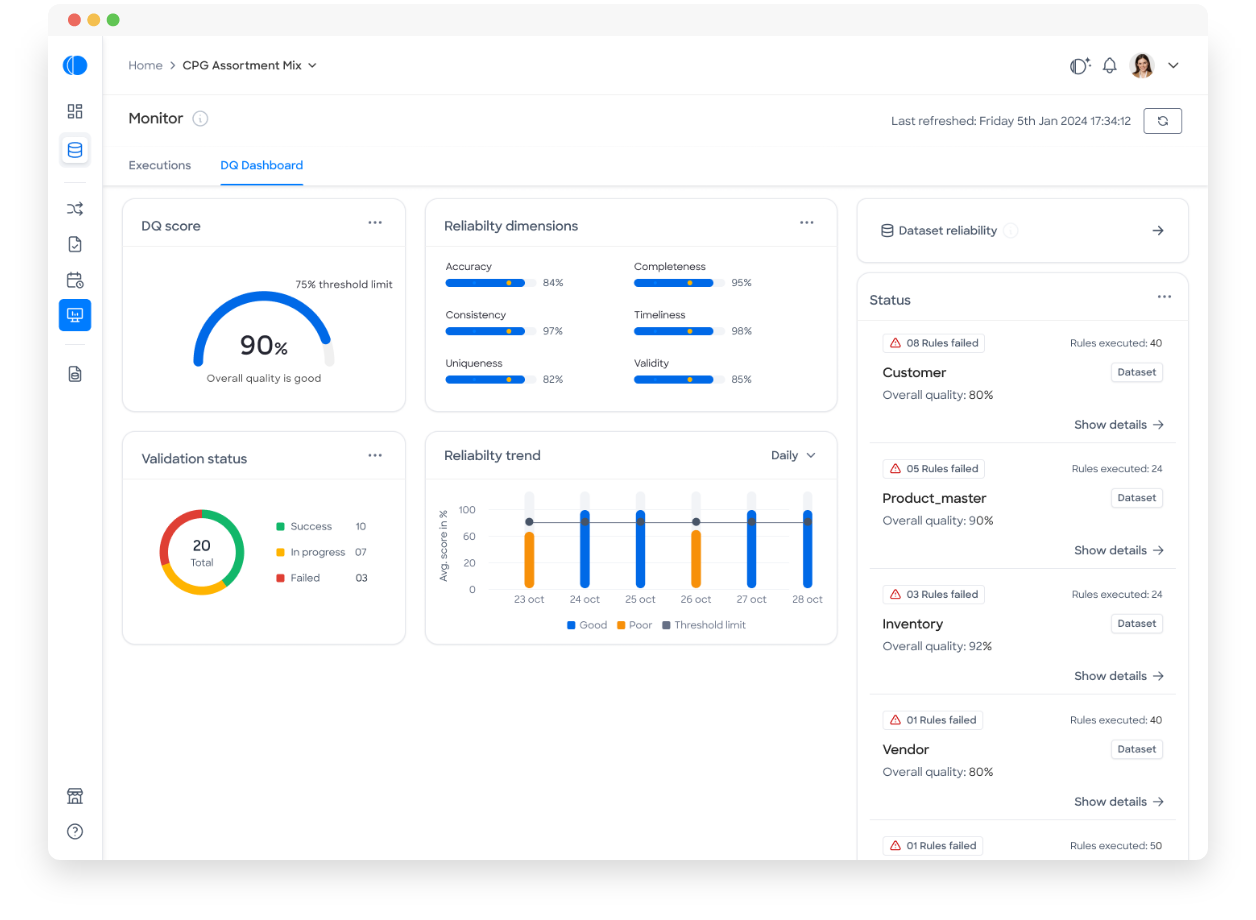Viewport: 1256px width, 920px height.
Task: Toggle the Threshold limit legend item
Action: point(704,626)
